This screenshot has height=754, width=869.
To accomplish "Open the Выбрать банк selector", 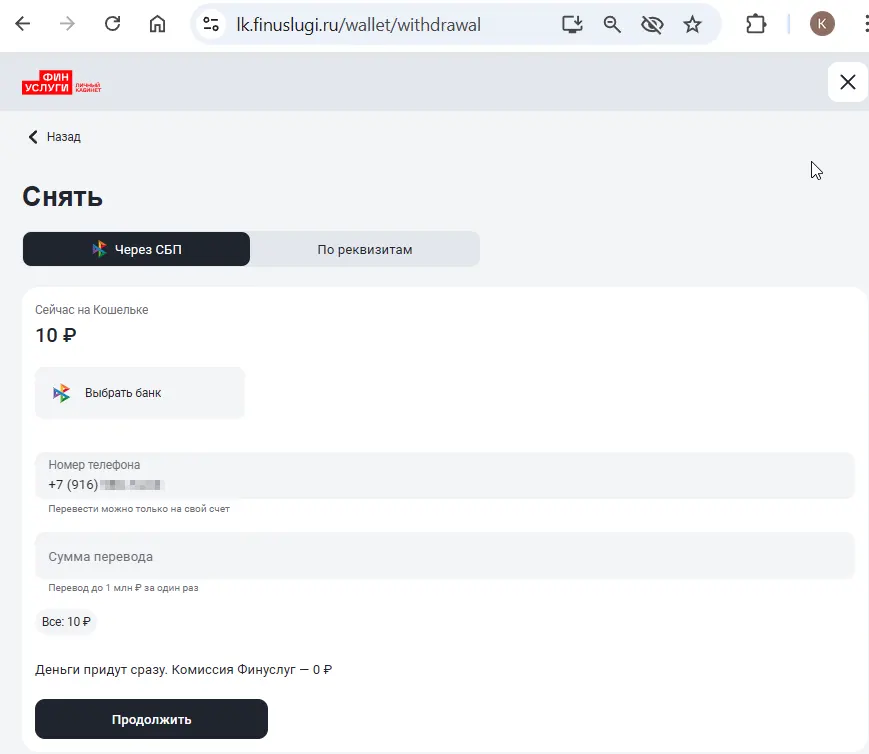I will pyautogui.click(x=140, y=393).
